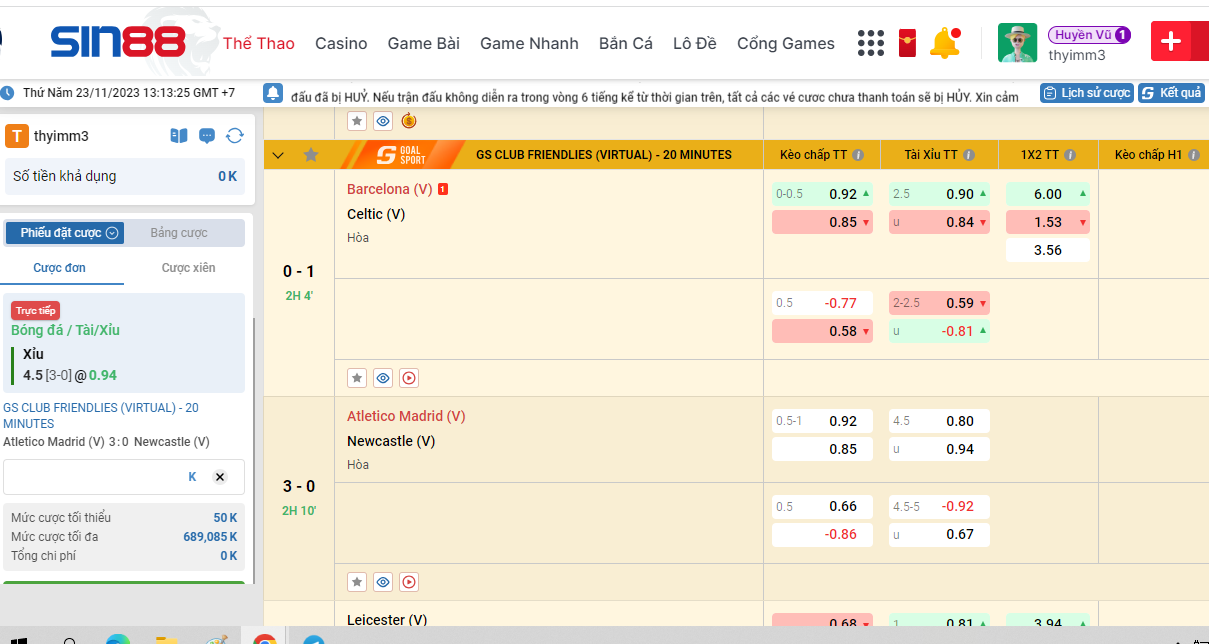
Task: Open Telegram from the taskbar
Action: click(x=313, y=640)
